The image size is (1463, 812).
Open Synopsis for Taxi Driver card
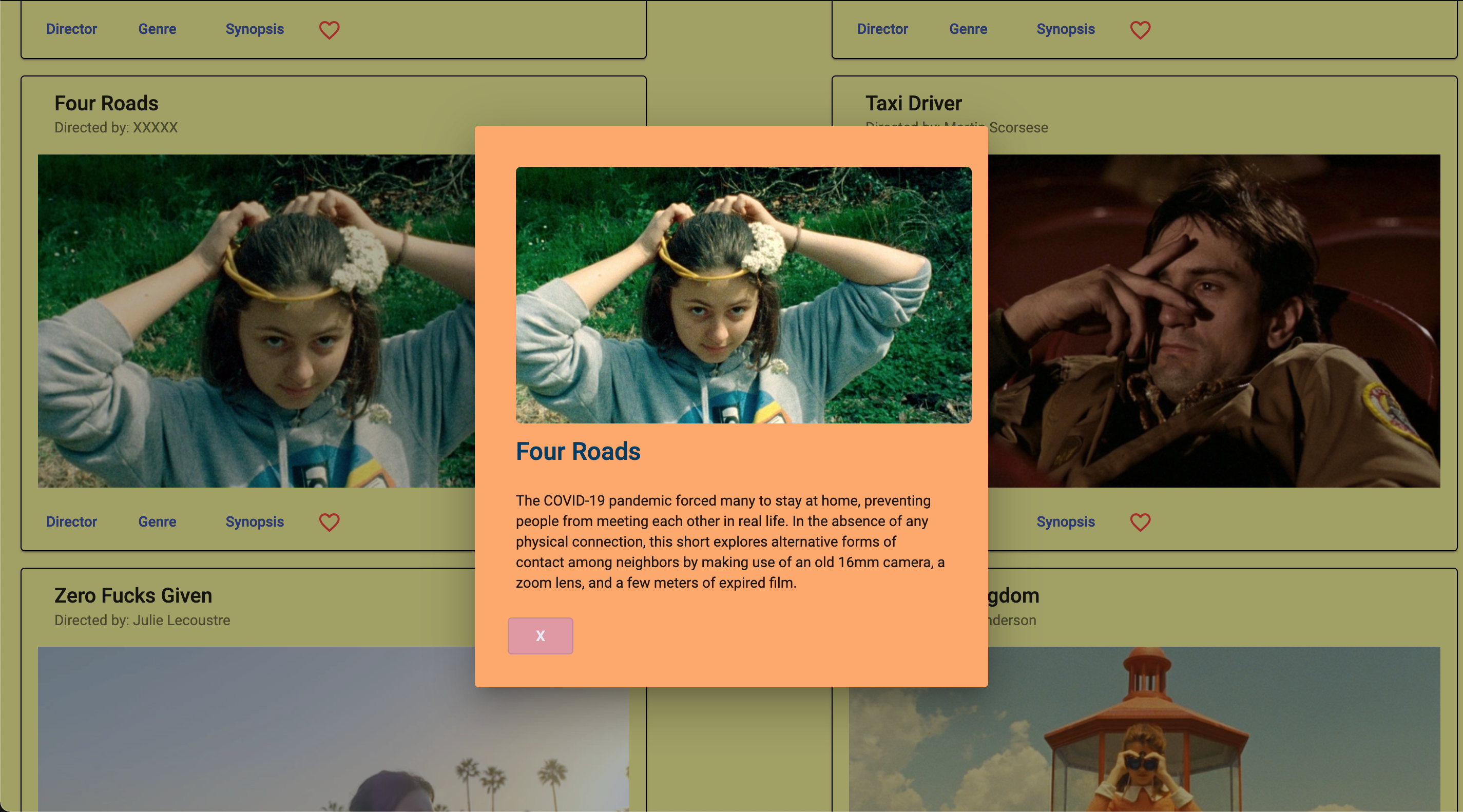click(1066, 521)
